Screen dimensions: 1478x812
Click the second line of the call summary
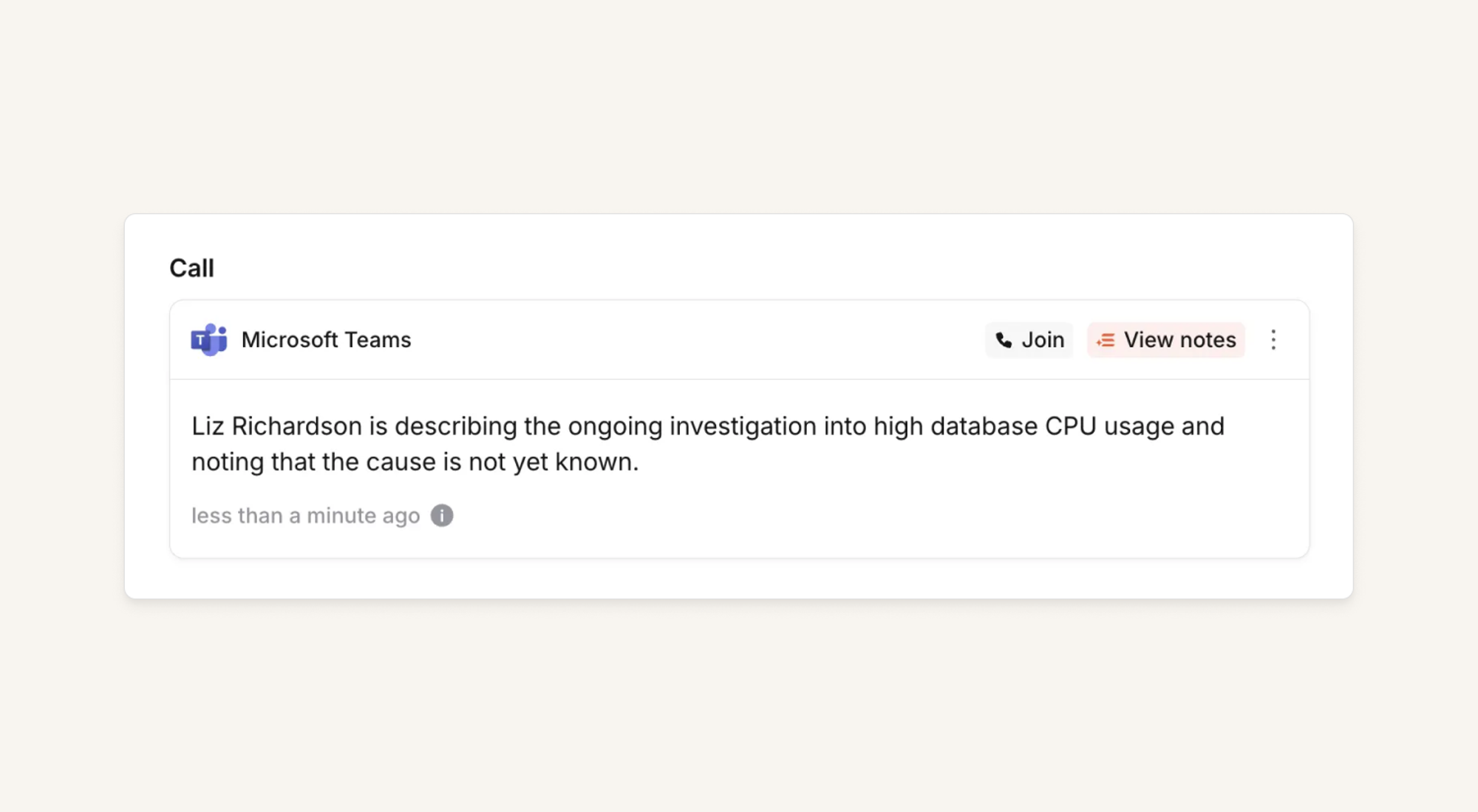[x=415, y=463]
